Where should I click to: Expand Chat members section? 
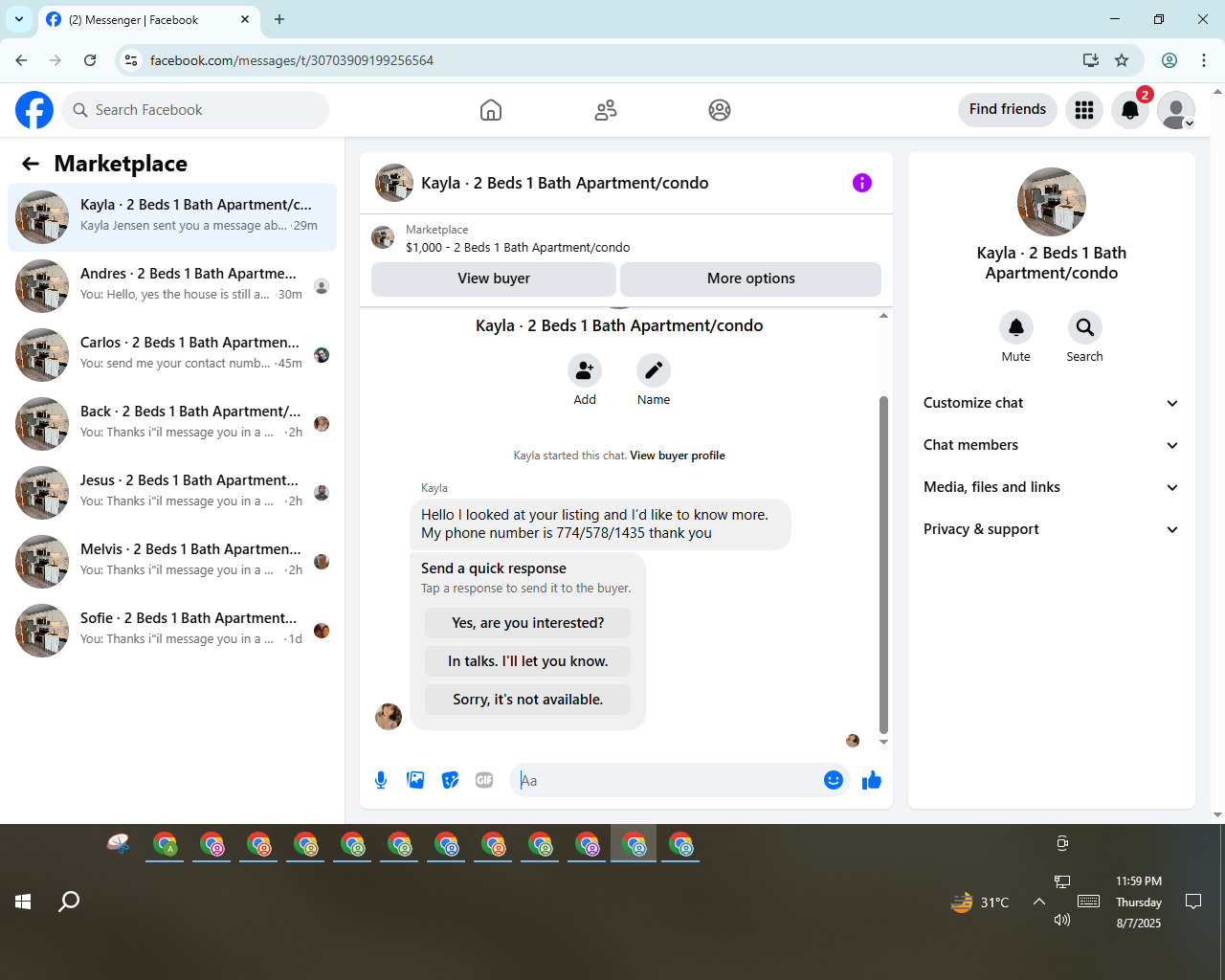pos(1051,445)
